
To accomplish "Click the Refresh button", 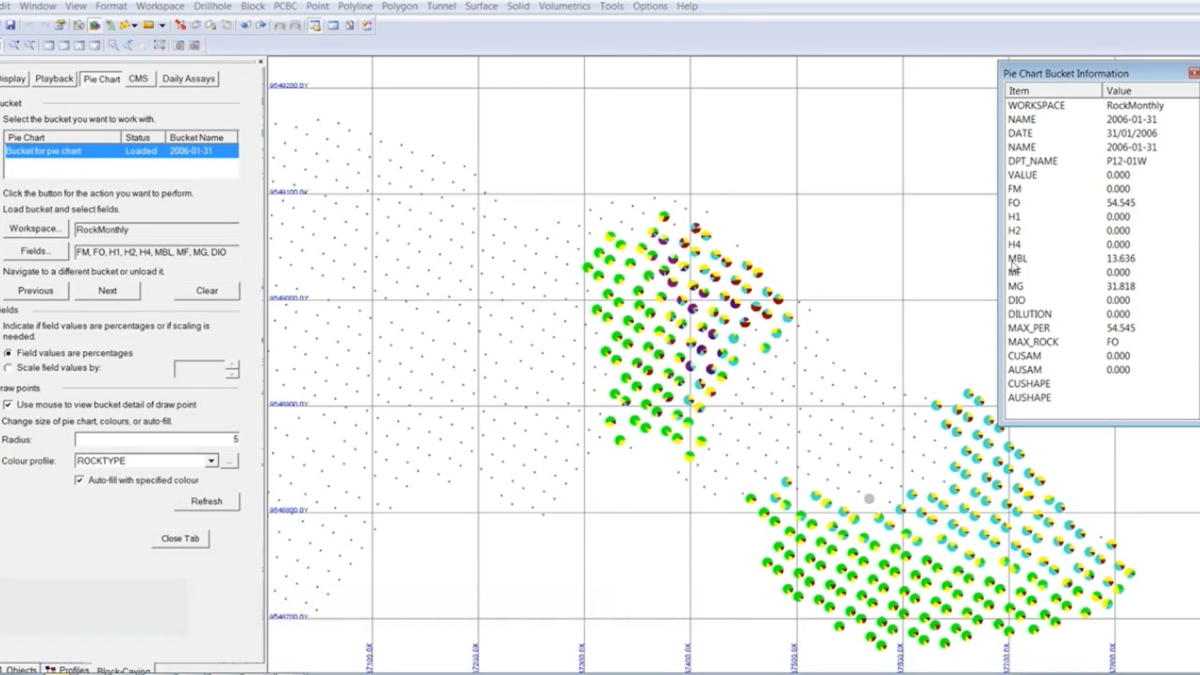I will (207, 501).
